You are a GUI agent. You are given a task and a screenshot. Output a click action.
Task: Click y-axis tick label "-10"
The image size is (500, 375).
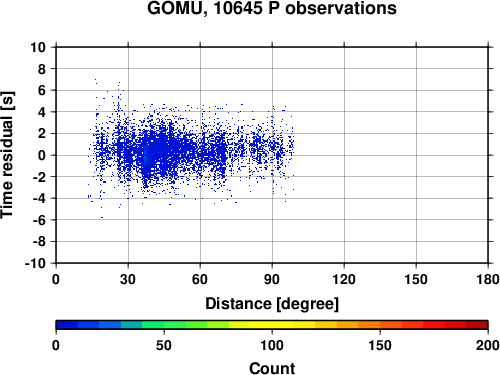(36, 263)
